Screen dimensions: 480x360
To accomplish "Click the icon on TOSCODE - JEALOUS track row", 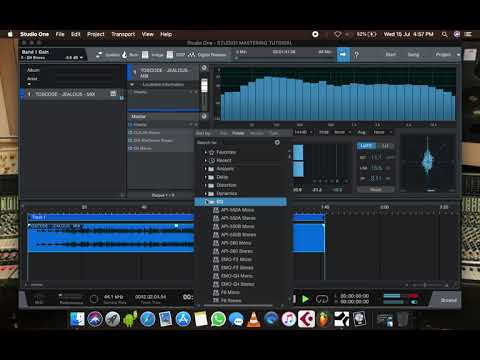I will 113,94.
